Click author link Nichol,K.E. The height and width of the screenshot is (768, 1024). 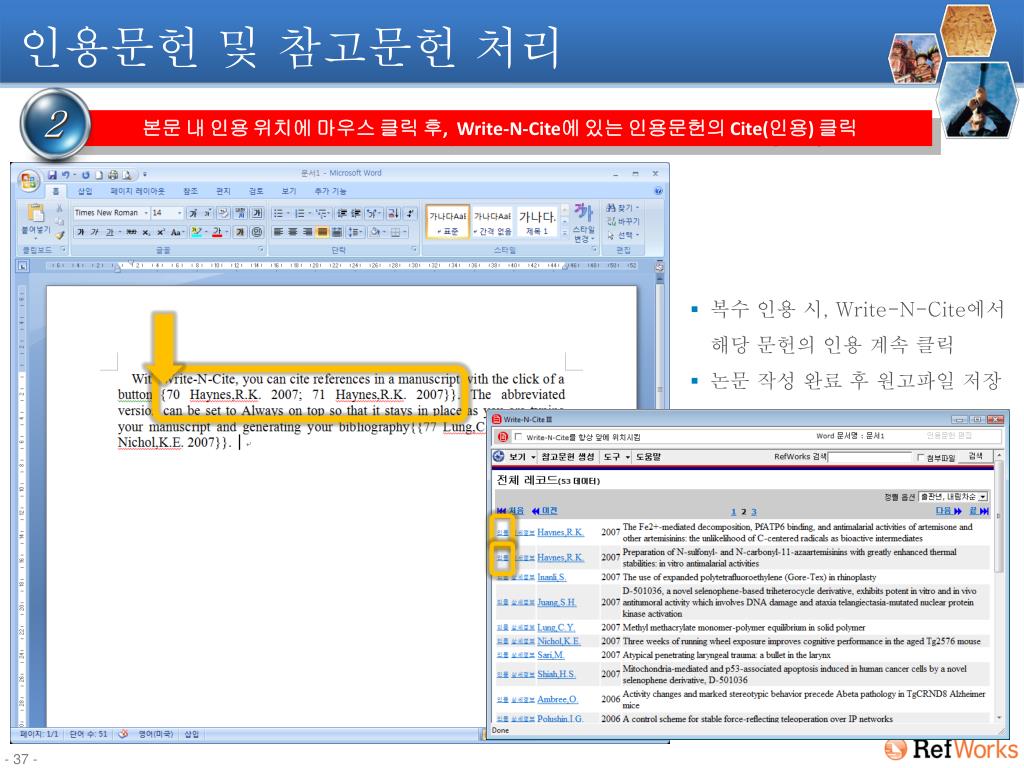pos(558,641)
